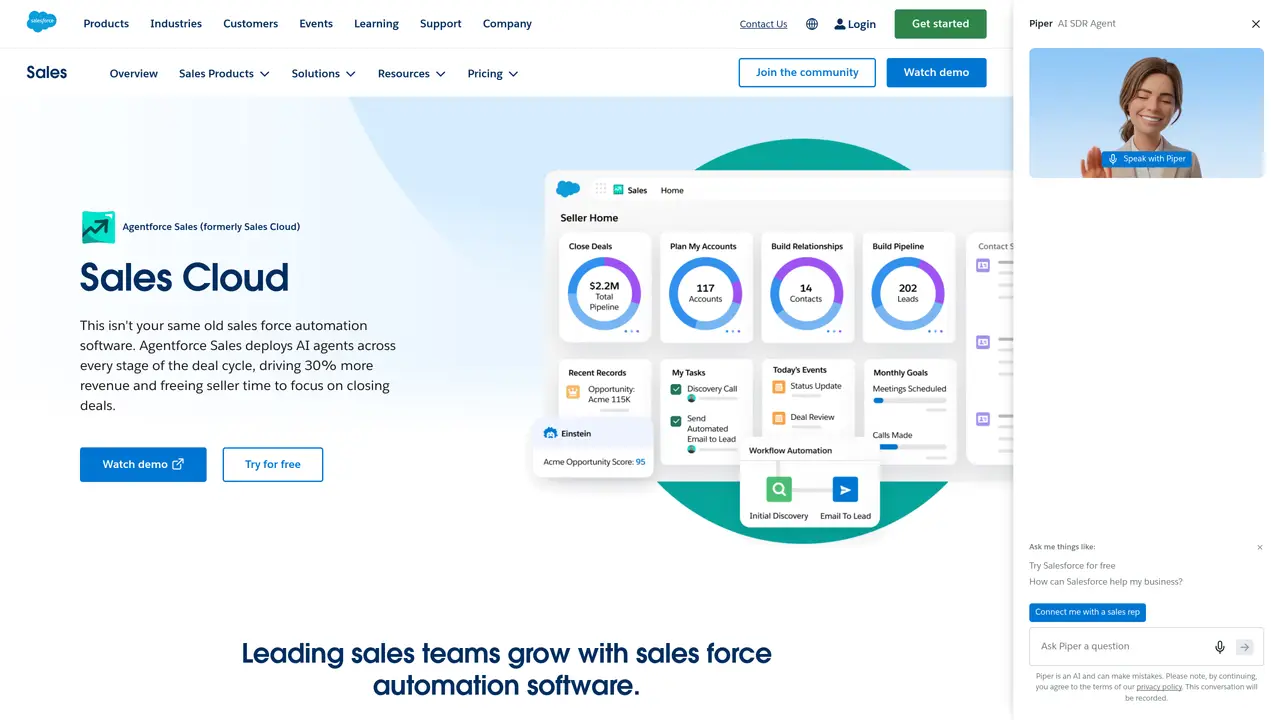The height and width of the screenshot is (720, 1280).
Task: Open the Events menu
Action: (x=316, y=24)
